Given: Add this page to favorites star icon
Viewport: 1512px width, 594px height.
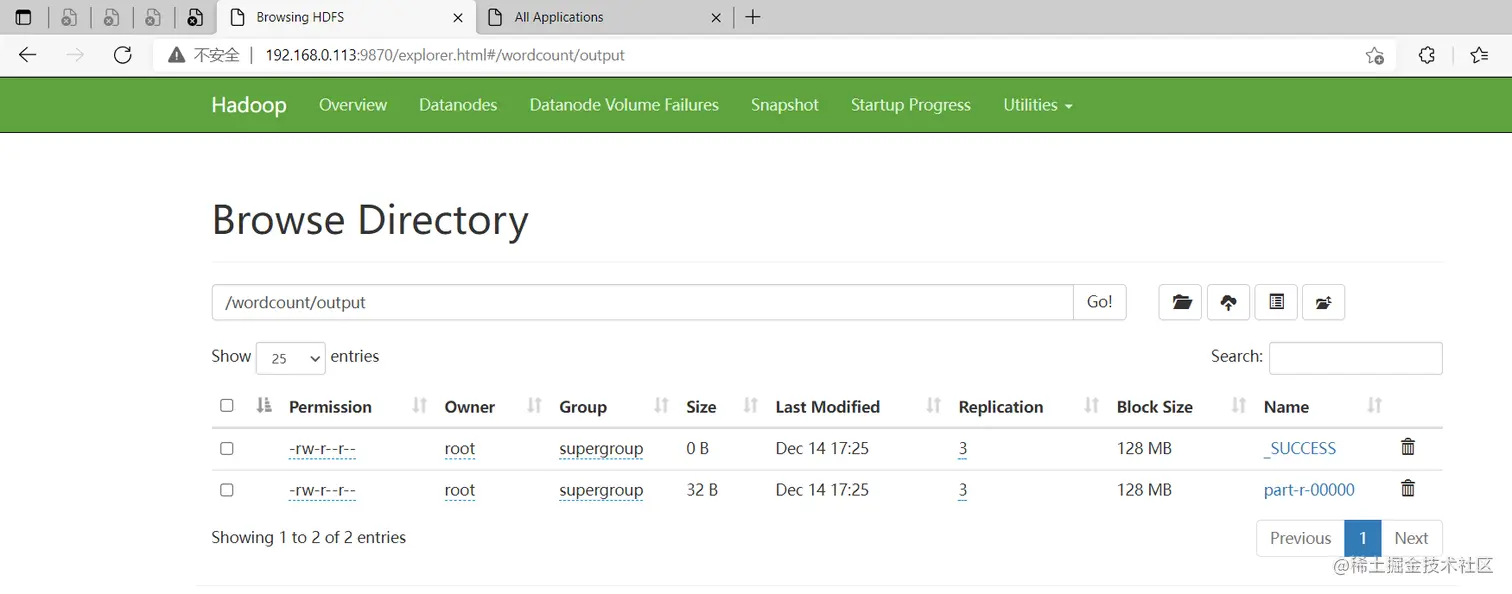Looking at the screenshot, I should [1374, 55].
